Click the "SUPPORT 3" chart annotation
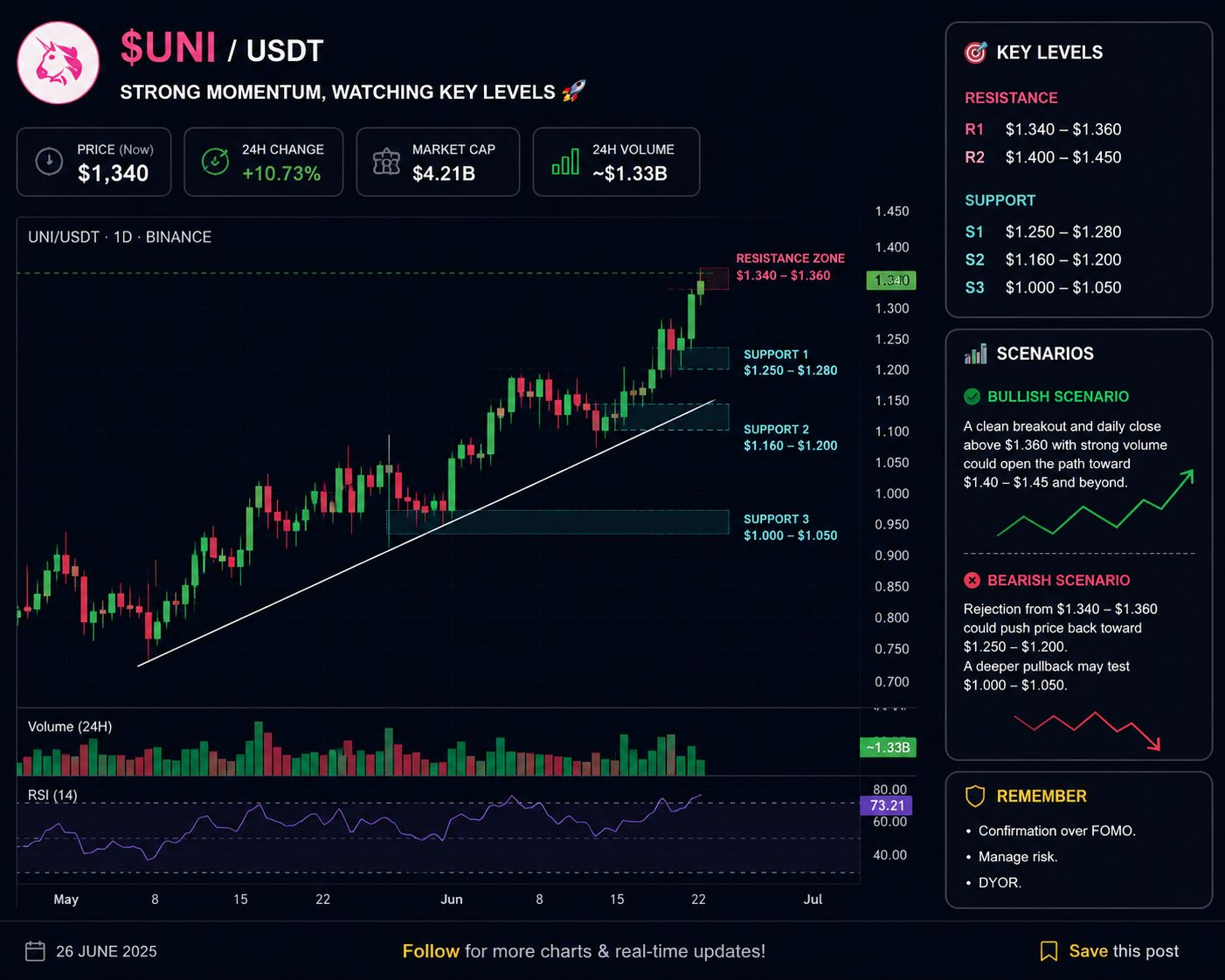The image size is (1225, 980). (x=776, y=519)
